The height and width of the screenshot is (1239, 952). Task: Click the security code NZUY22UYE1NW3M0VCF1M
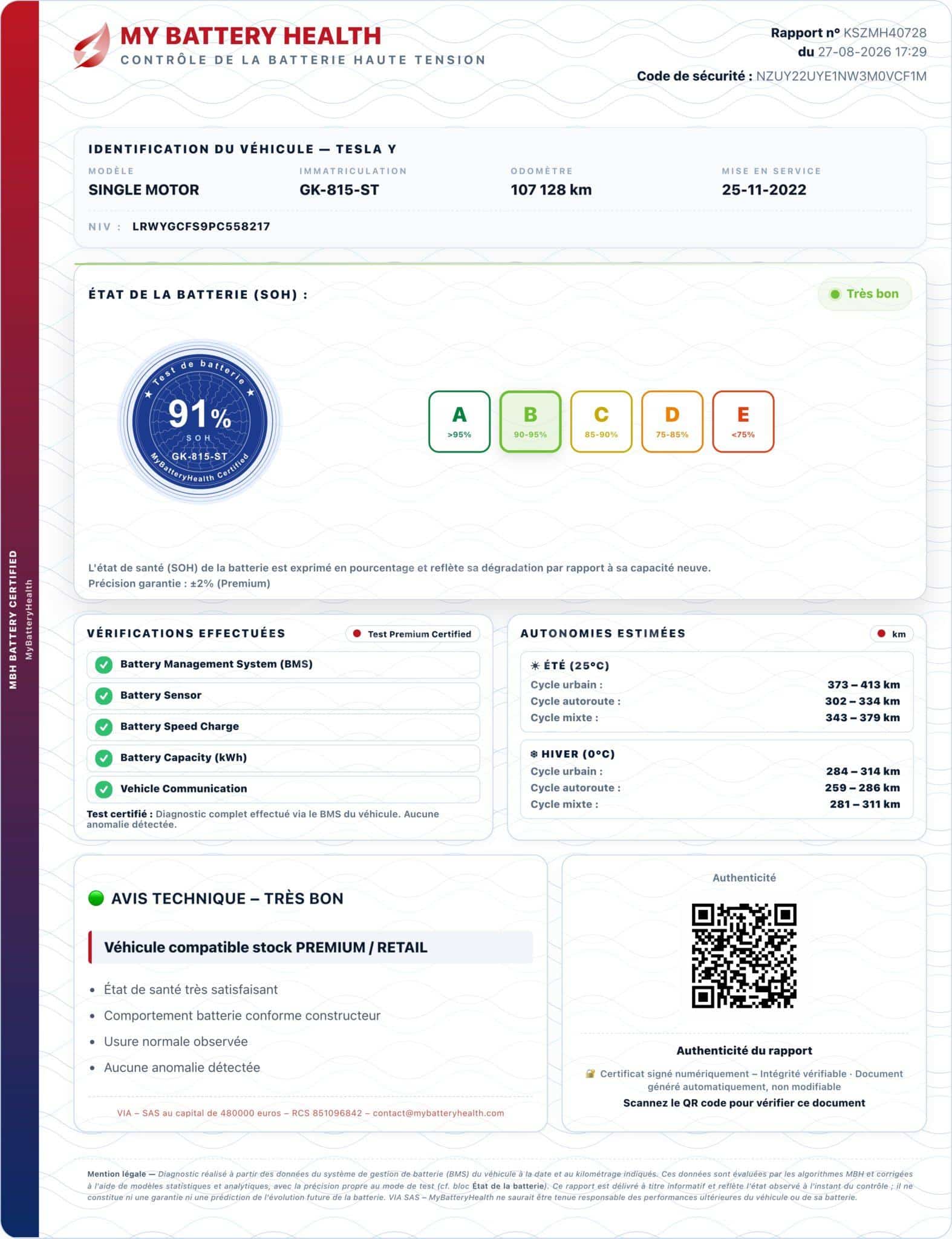click(841, 76)
